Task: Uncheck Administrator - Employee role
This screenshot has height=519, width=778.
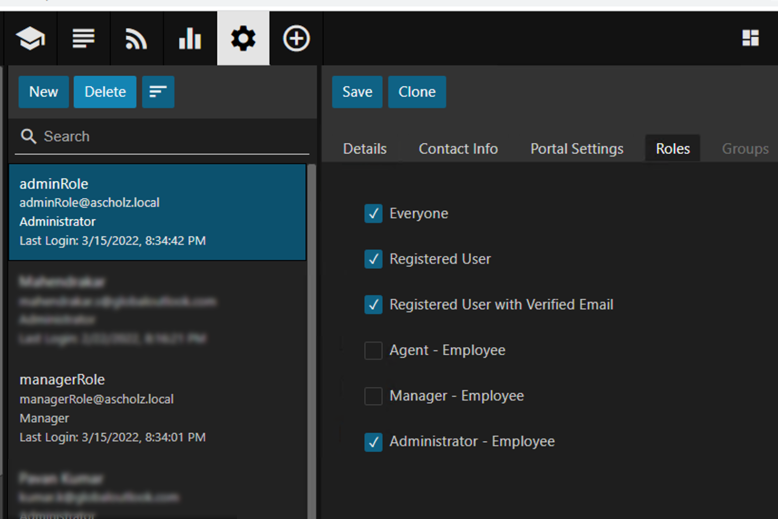Action: pos(373,442)
